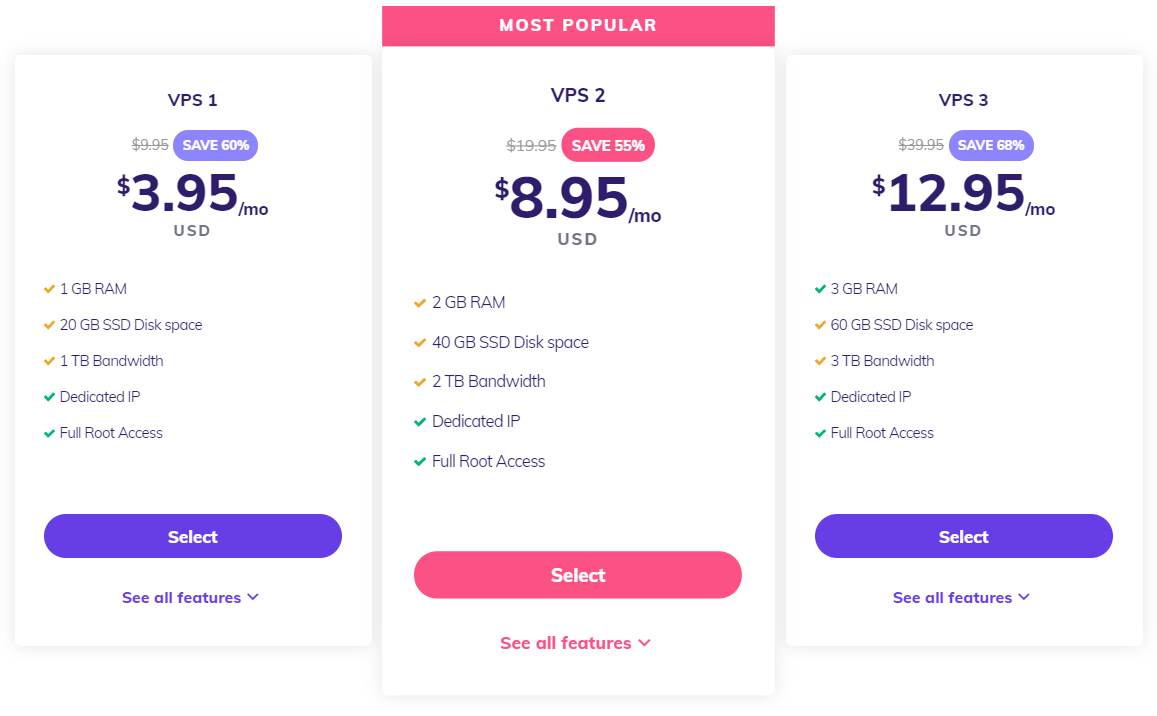
Task: Click the checkmark next to 2 TB Bandwidth
Action: tap(420, 381)
